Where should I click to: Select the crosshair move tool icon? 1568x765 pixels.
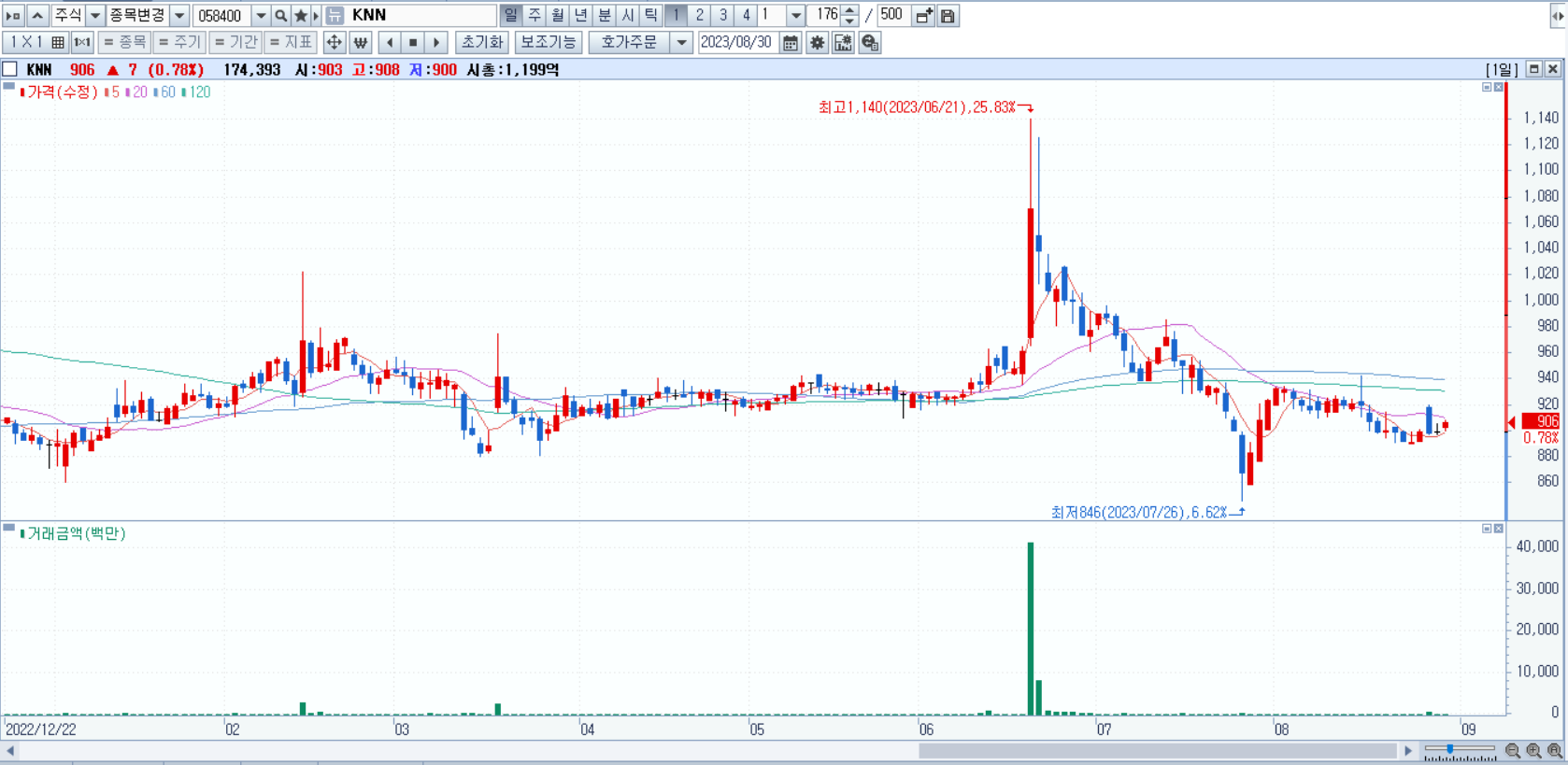click(x=334, y=42)
